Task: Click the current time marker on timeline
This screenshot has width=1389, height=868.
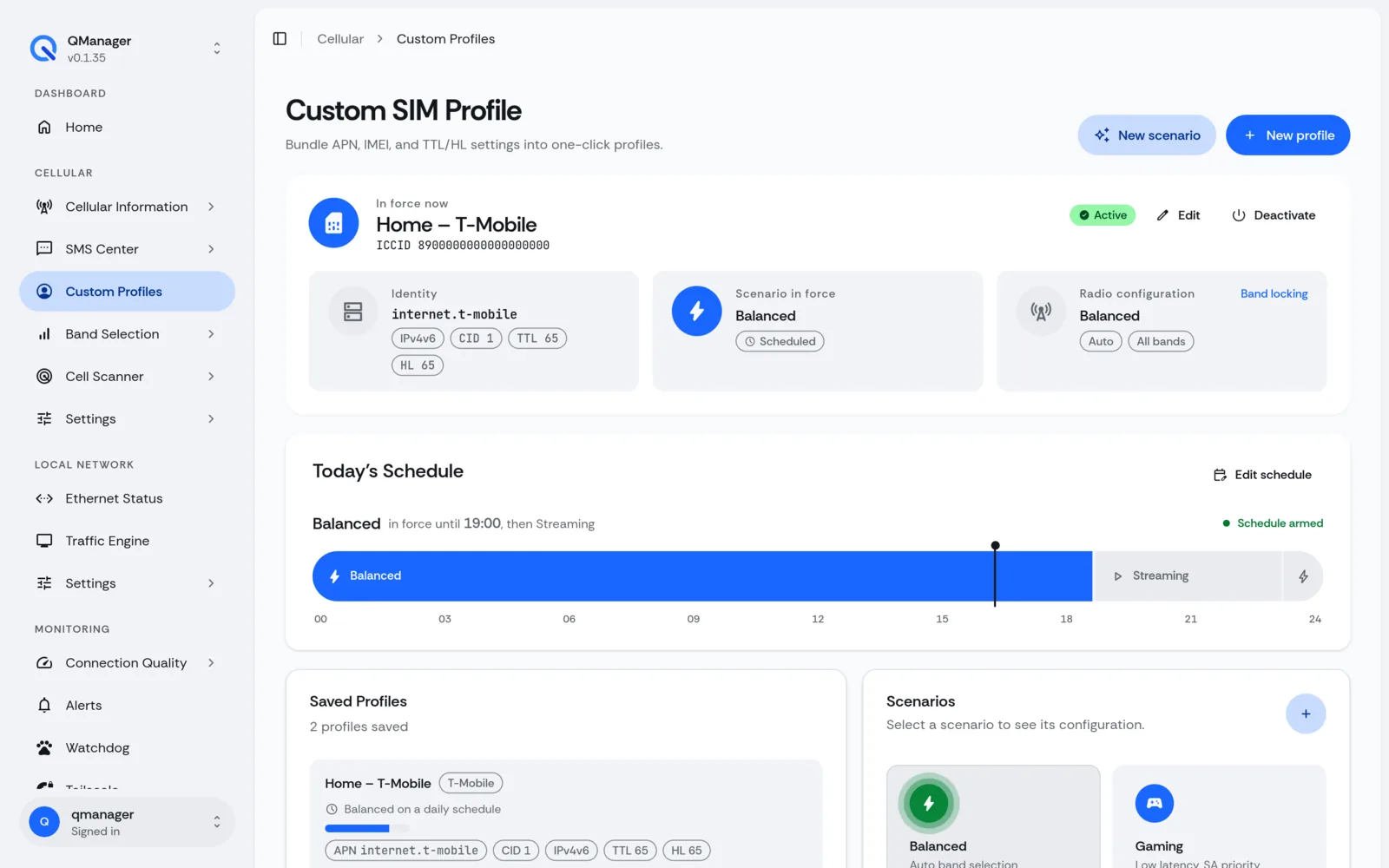Action: [995, 574]
